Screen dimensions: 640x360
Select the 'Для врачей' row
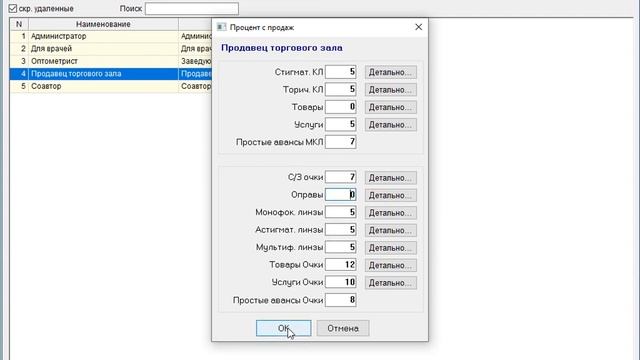(111, 49)
